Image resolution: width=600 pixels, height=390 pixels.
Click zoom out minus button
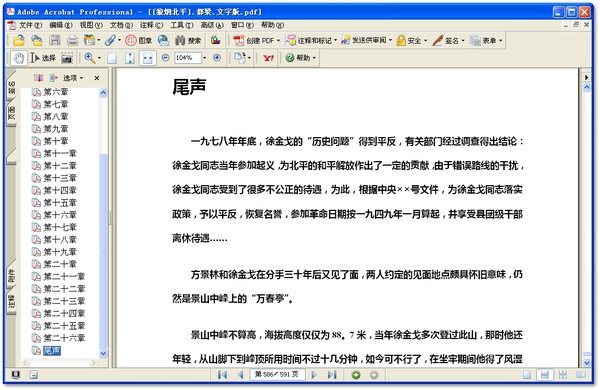coord(165,58)
